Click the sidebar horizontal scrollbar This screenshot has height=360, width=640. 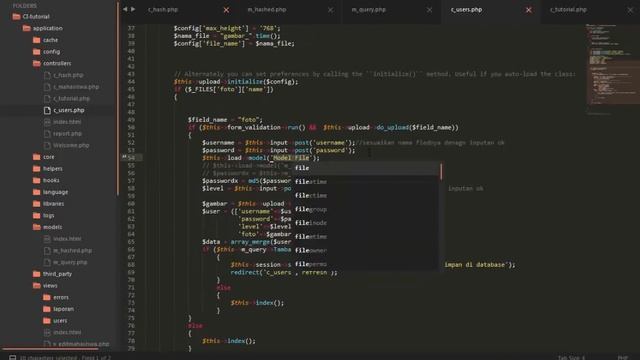[x=50, y=349]
